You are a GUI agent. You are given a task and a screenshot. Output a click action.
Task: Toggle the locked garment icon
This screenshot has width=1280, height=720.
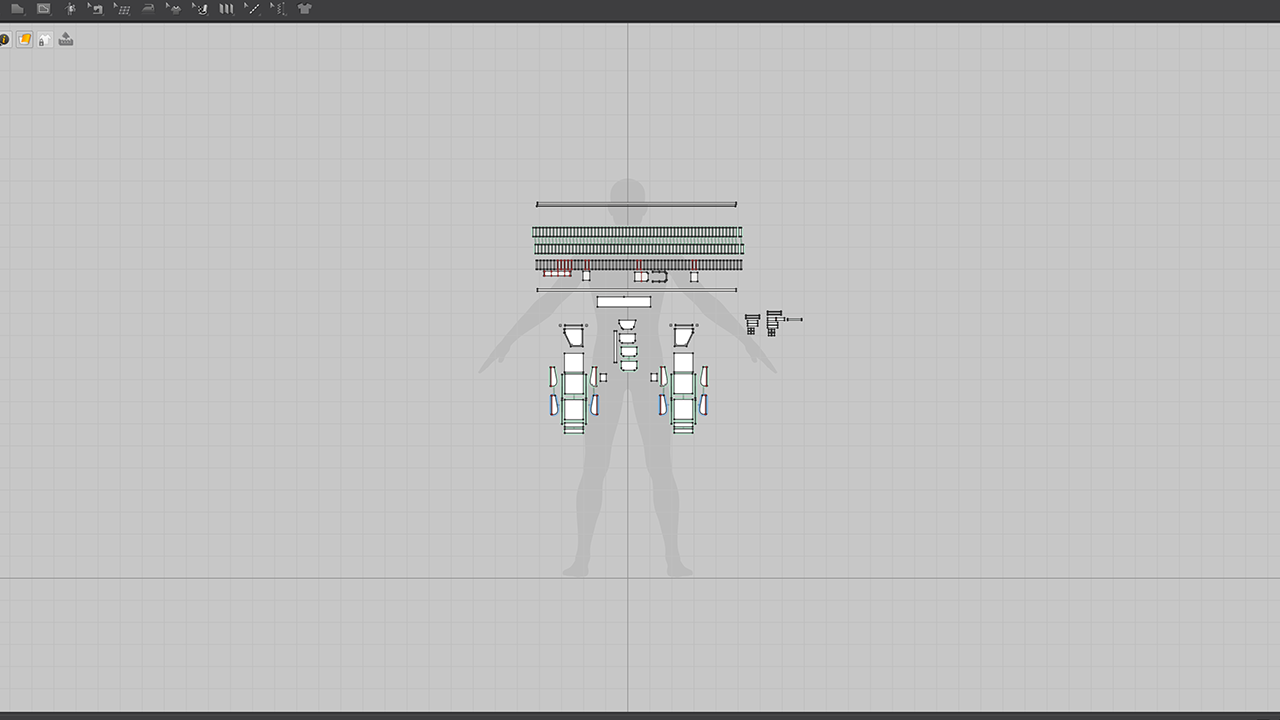pos(45,39)
